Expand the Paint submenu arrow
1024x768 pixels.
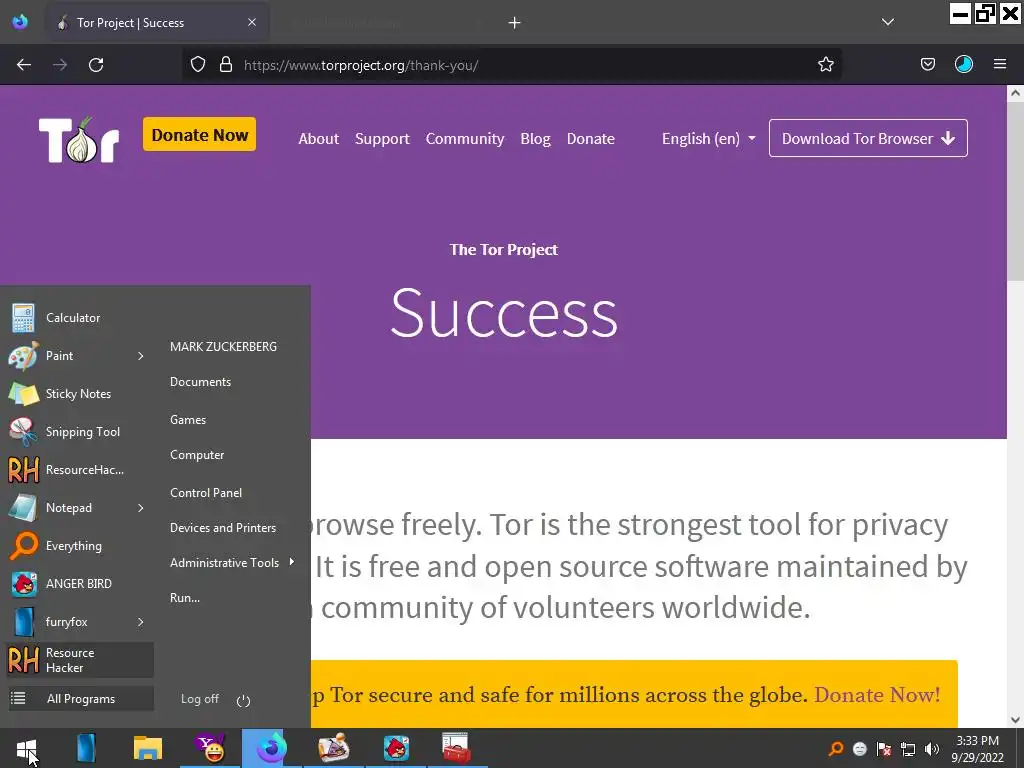coord(141,356)
